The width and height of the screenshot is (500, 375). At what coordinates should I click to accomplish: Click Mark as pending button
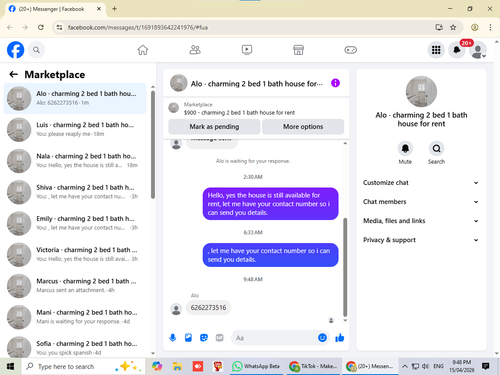pos(214,127)
